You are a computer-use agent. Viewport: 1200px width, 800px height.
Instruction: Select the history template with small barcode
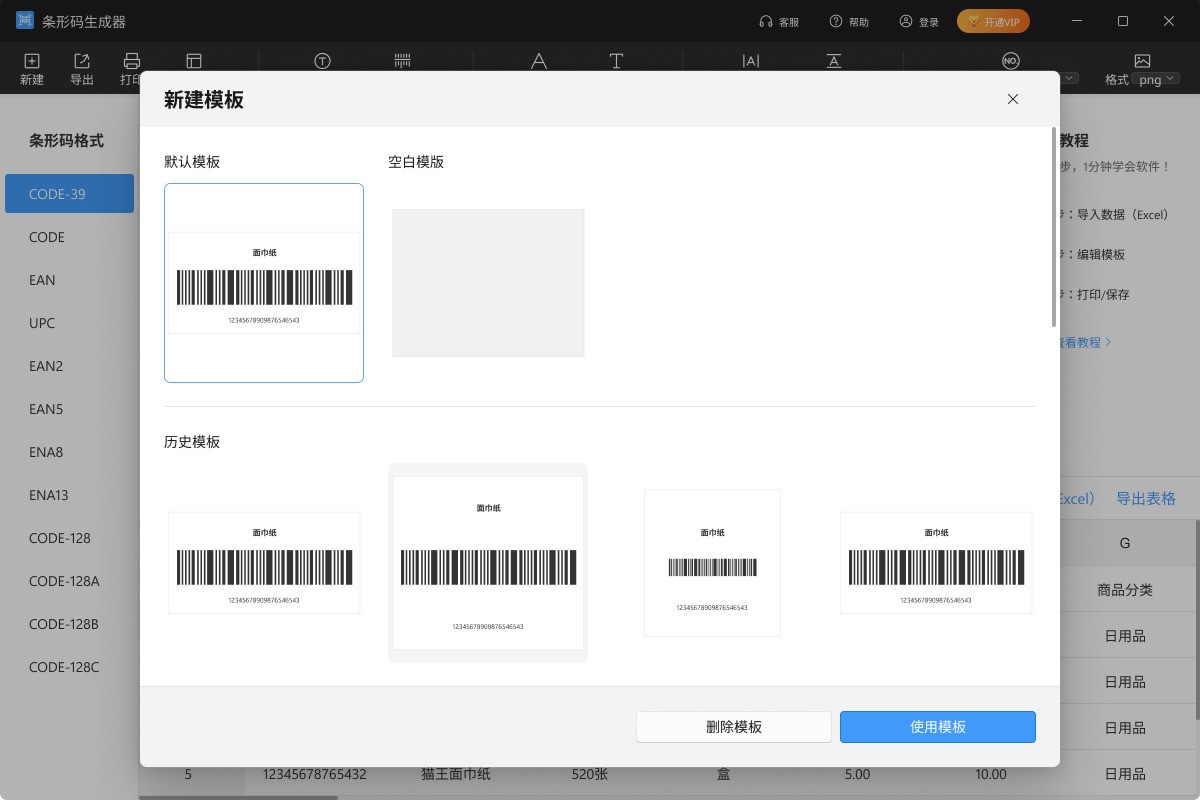pos(712,563)
